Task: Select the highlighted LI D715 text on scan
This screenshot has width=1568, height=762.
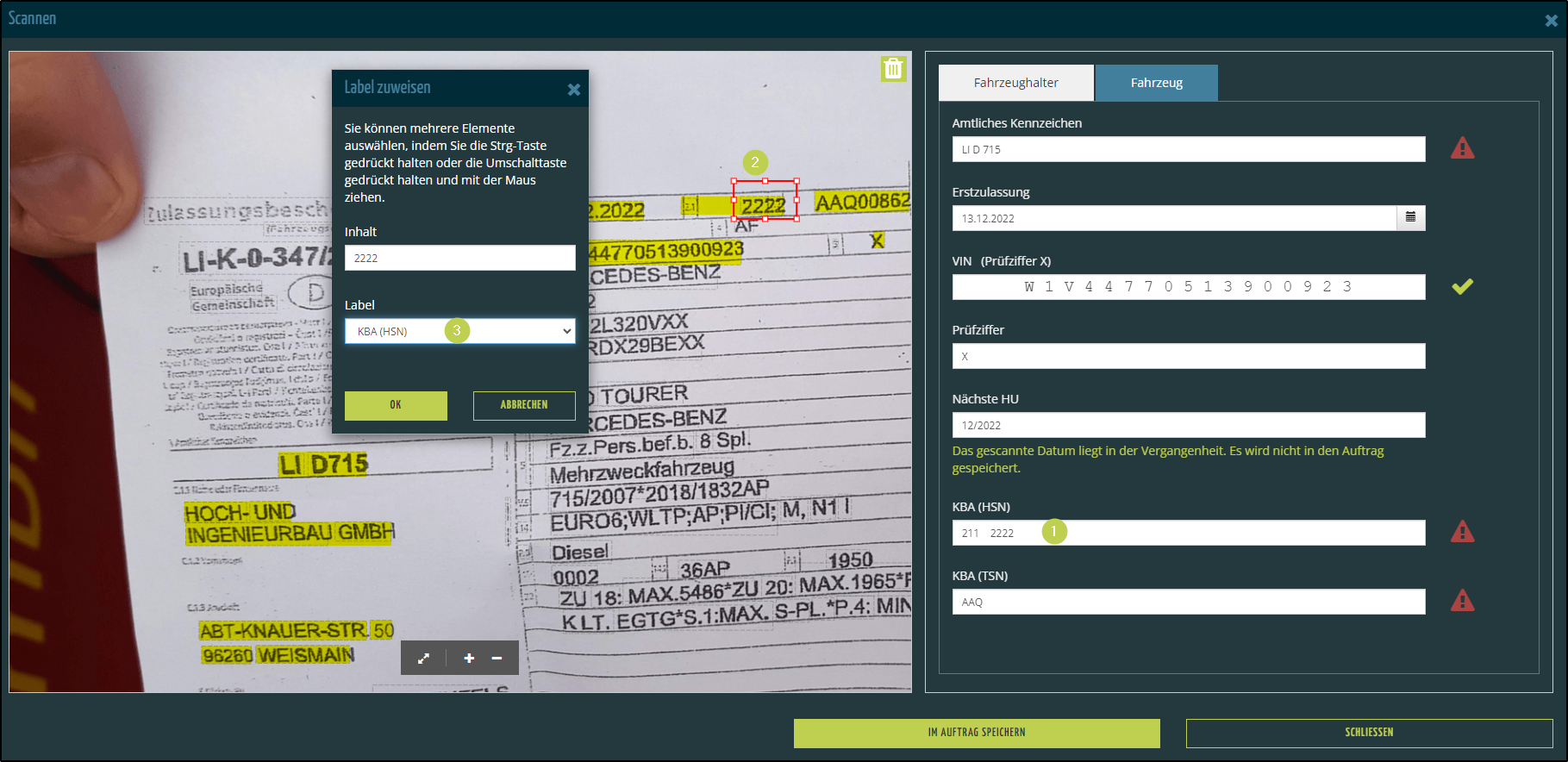Action: 323,465
